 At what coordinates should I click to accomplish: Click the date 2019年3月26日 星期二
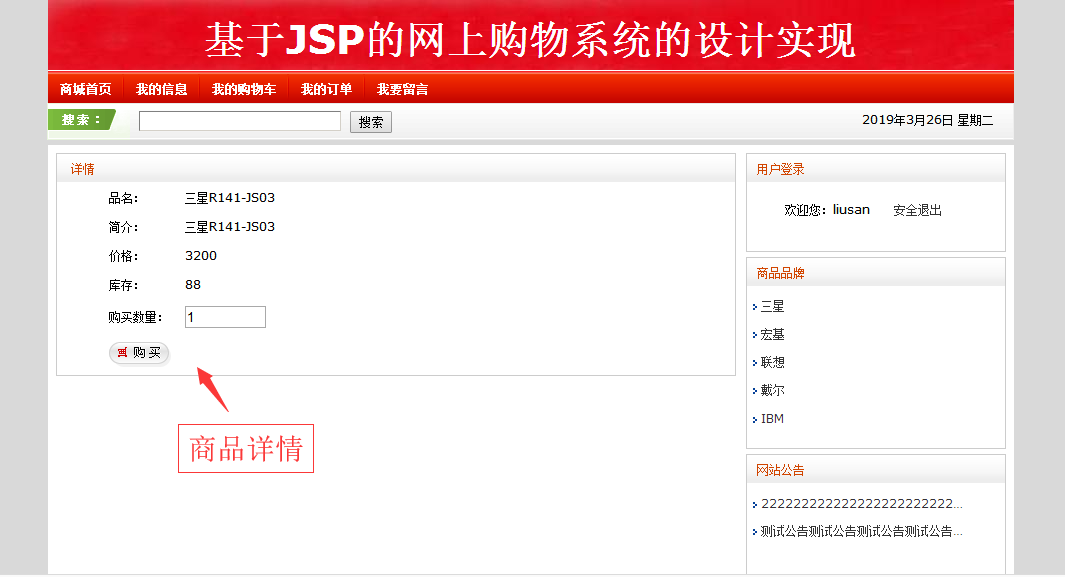click(x=928, y=120)
